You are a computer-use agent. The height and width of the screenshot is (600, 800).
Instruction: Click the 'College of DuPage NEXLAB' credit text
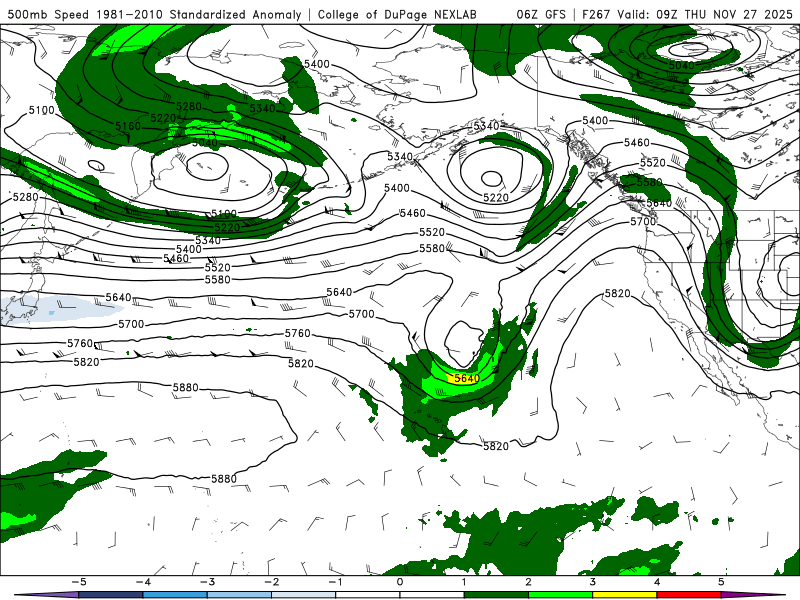click(397, 14)
